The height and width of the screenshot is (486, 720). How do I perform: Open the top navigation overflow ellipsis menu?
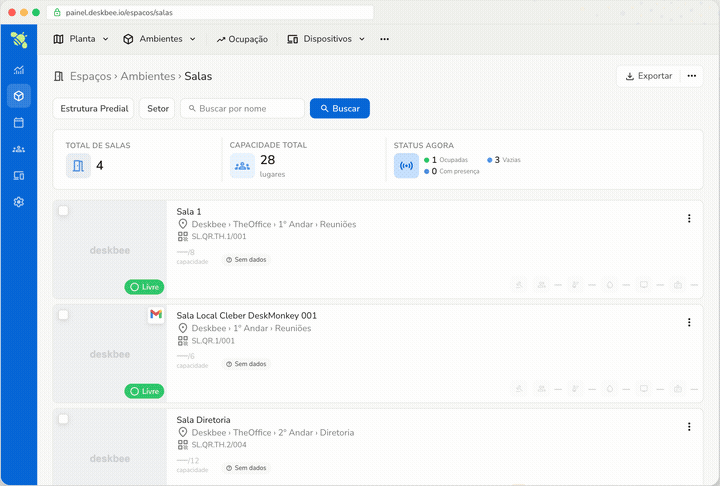point(384,39)
